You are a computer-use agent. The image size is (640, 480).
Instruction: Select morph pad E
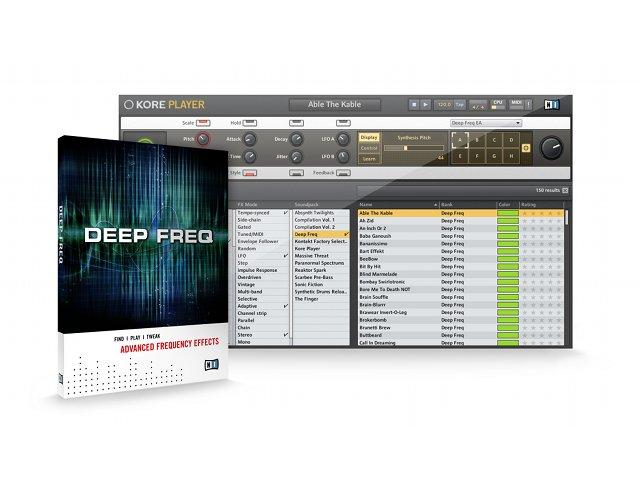tap(460, 156)
